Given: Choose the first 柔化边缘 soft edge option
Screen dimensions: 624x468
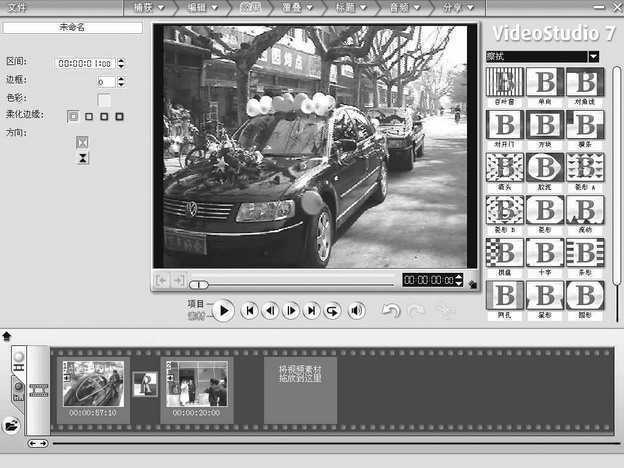Looking at the screenshot, I should point(73,116).
